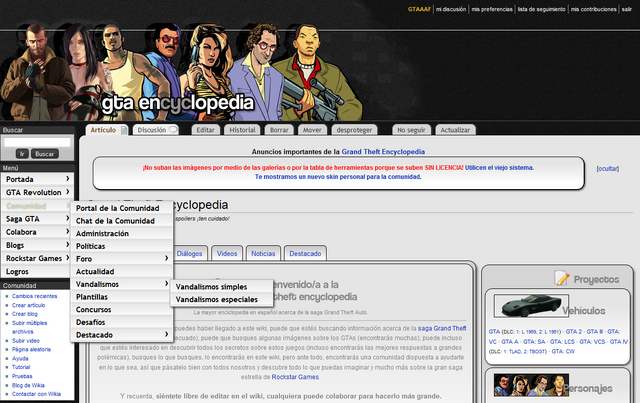
Task: Select Vandalismos especiales submenu item
Action: click(222, 299)
